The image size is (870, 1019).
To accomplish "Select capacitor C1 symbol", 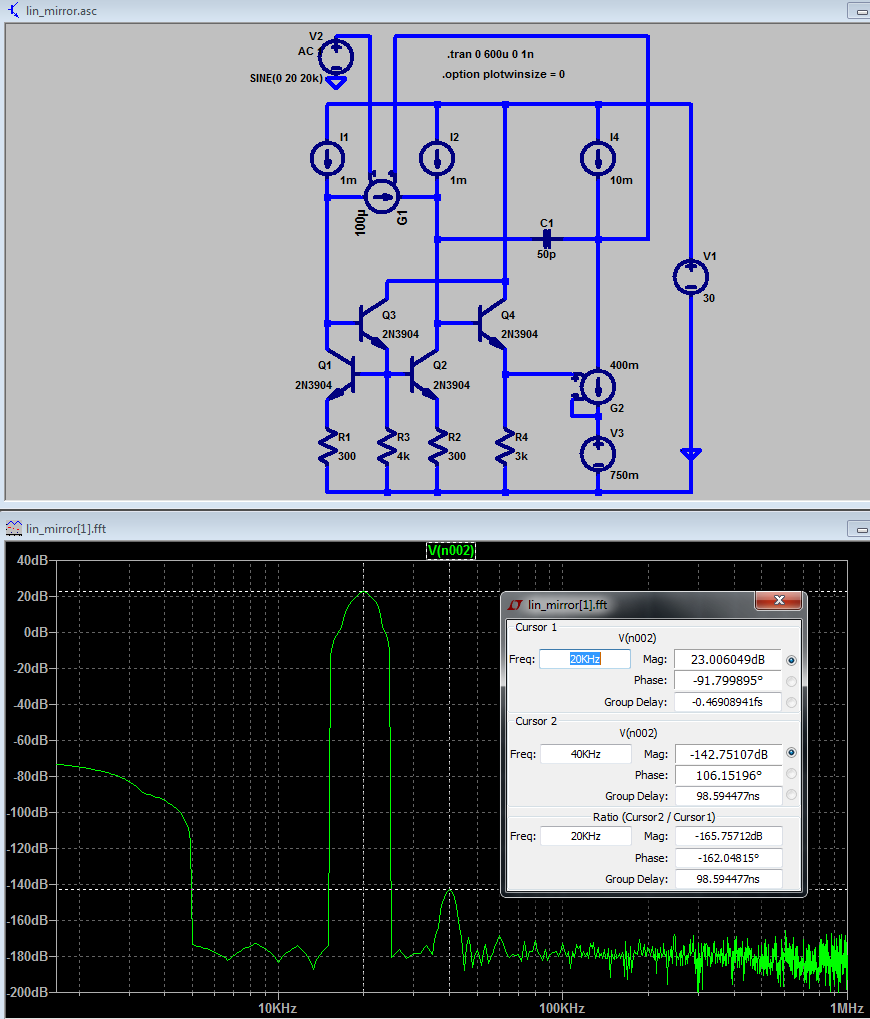I will pyautogui.click(x=546, y=239).
